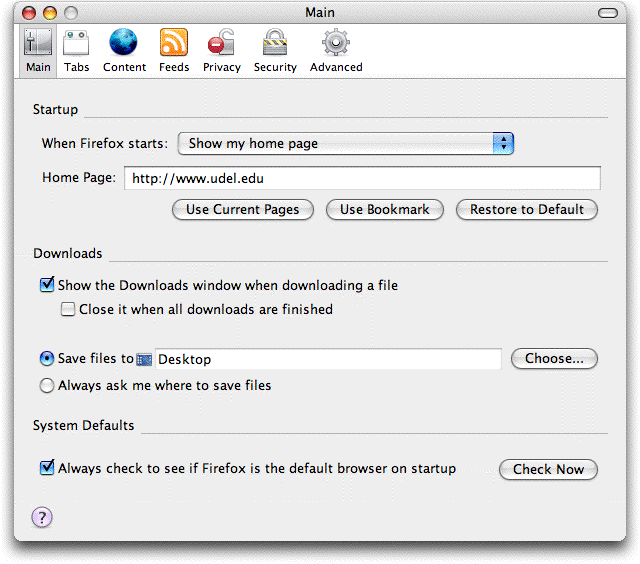Select the Save files to radio button
Viewport: 640px width, 564px height.
tap(47, 358)
